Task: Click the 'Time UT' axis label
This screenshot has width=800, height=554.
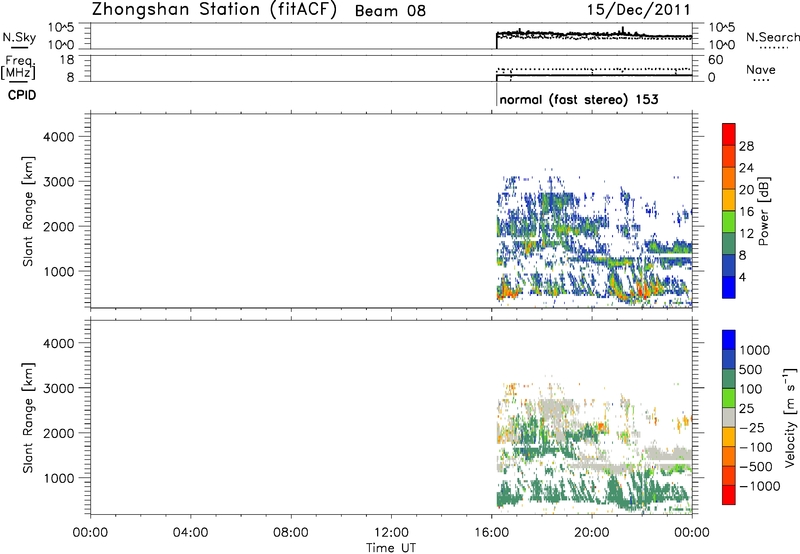Action: (391, 548)
